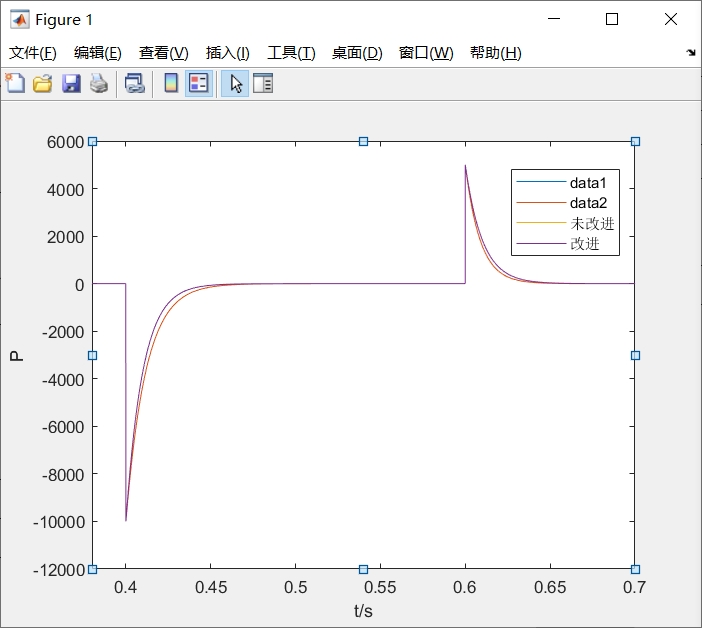Toggle the Edit Plot arrow tool
Screen dimensions: 702x628
click(x=235, y=83)
